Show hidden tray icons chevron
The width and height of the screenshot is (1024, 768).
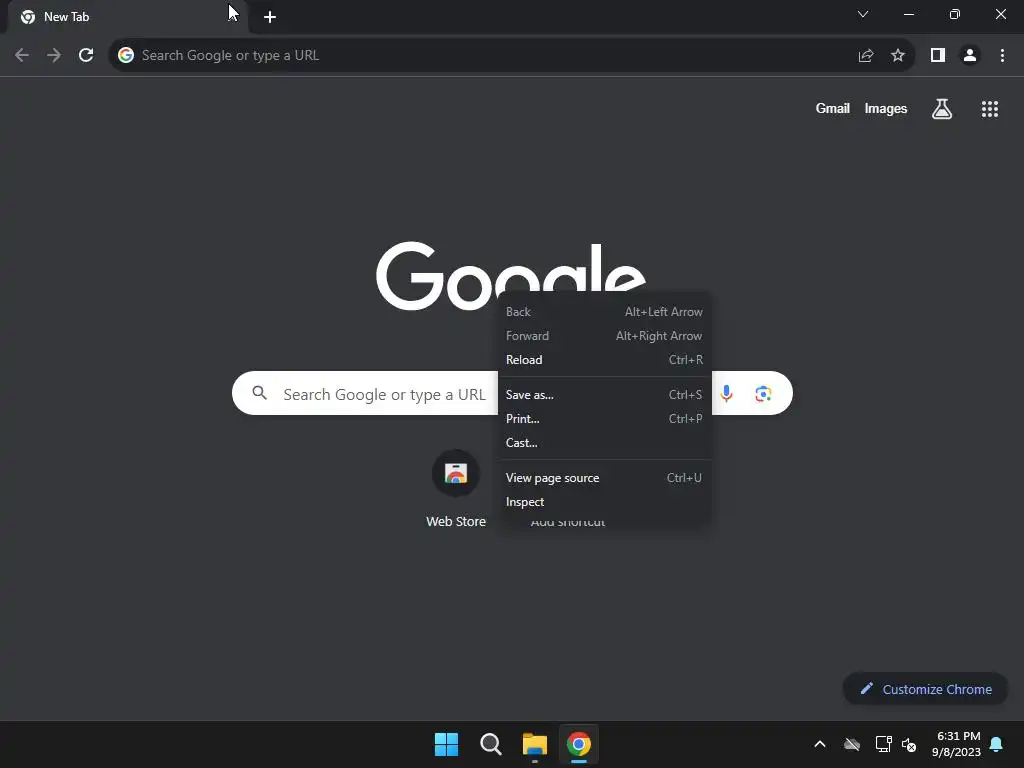click(x=820, y=744)
